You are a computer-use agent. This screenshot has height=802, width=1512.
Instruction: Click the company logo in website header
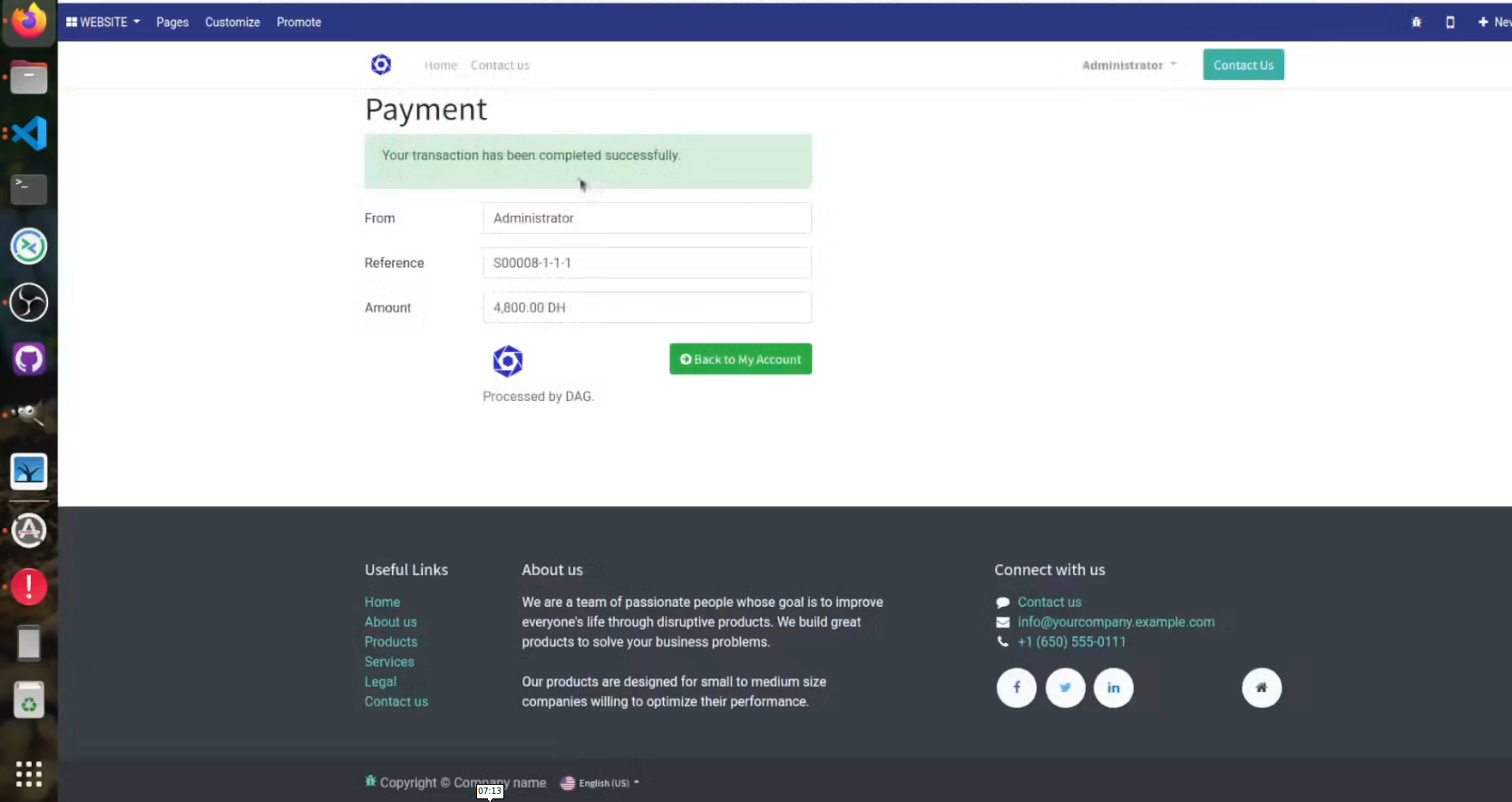click(x=381, y=64)
